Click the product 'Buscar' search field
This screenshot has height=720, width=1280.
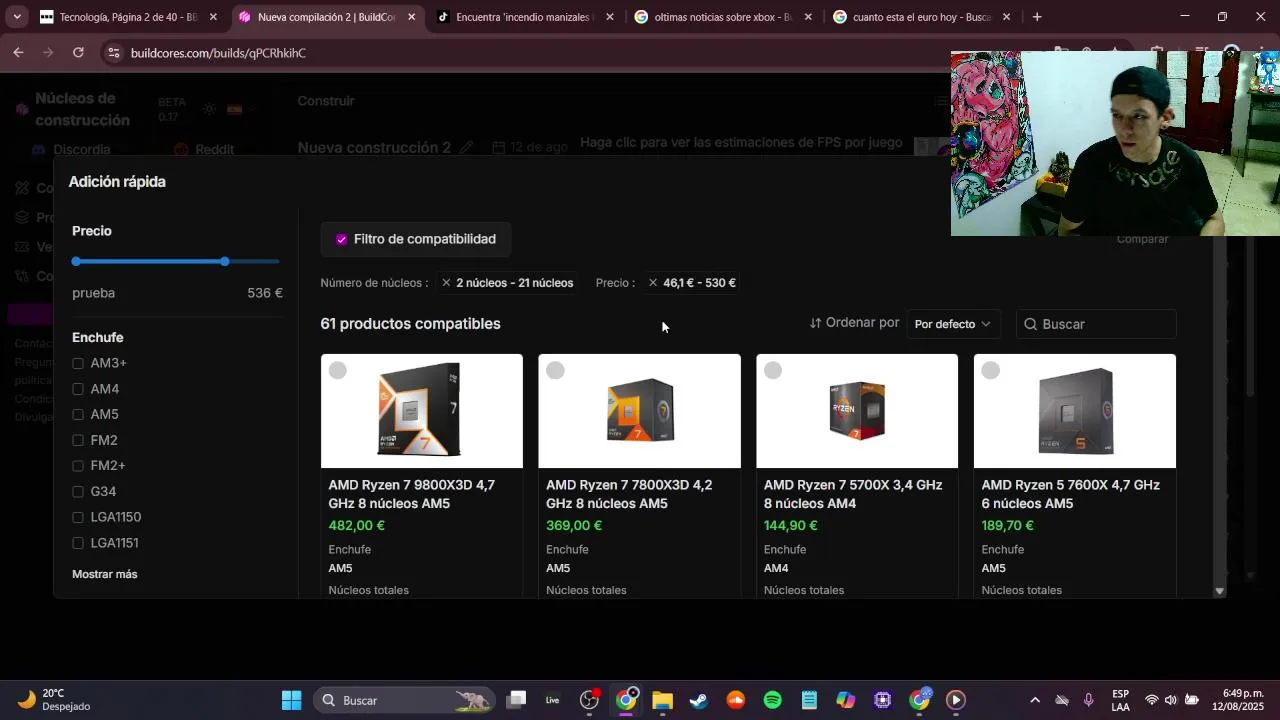coord(1096,324)
